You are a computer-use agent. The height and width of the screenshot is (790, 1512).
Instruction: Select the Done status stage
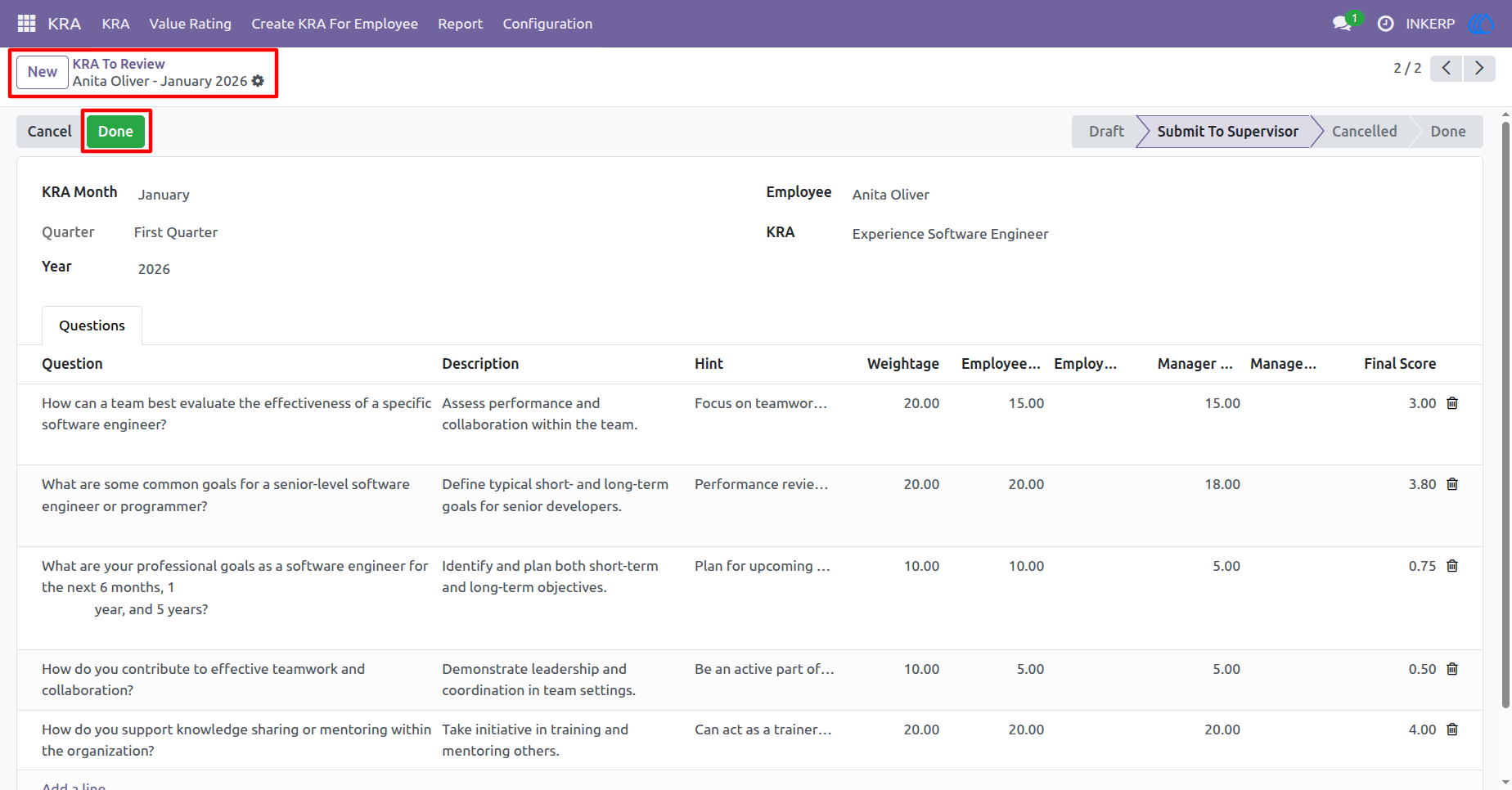pos(1447,132)
